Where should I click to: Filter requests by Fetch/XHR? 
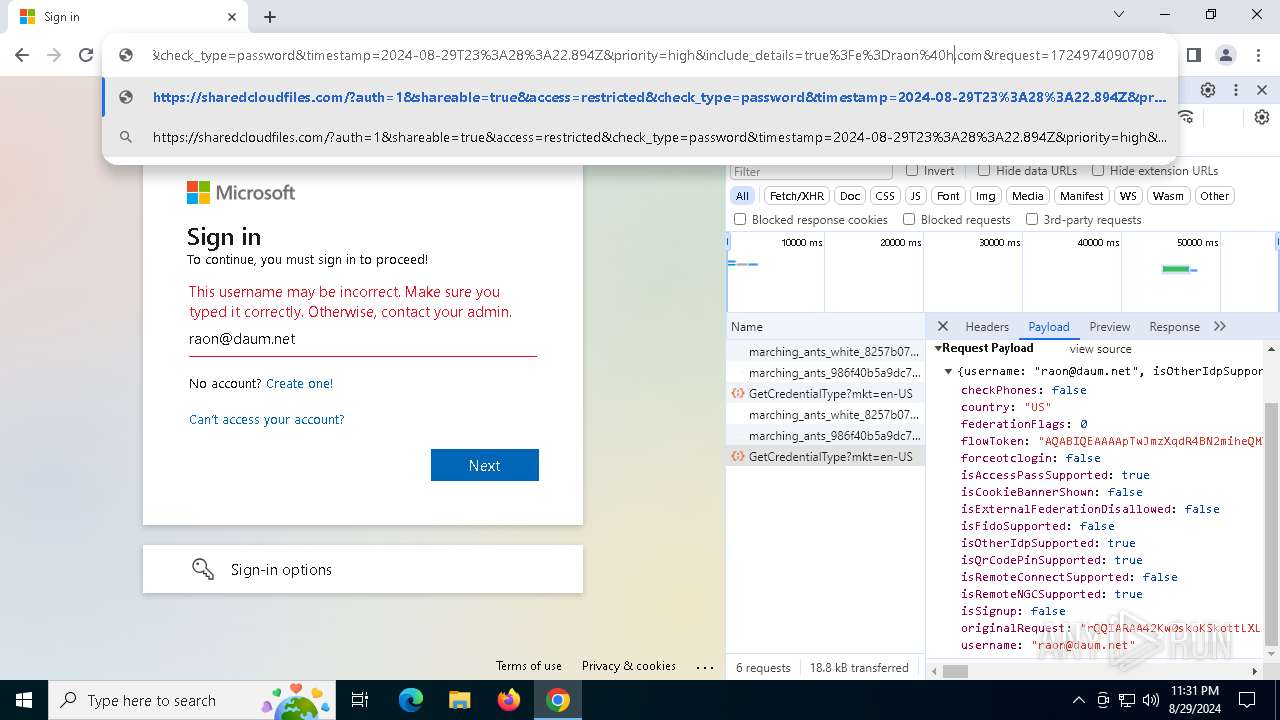click(797, 196)
